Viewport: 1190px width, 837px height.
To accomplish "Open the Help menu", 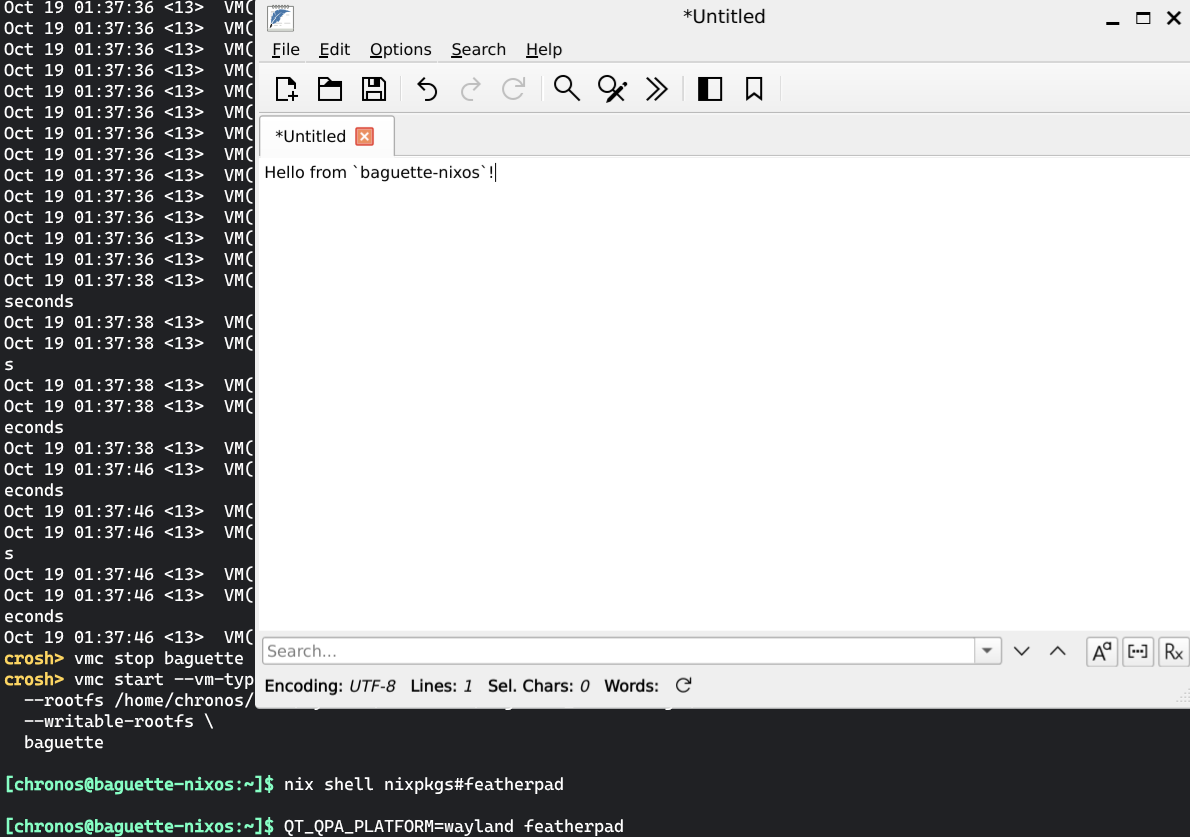I will point(543,49).
